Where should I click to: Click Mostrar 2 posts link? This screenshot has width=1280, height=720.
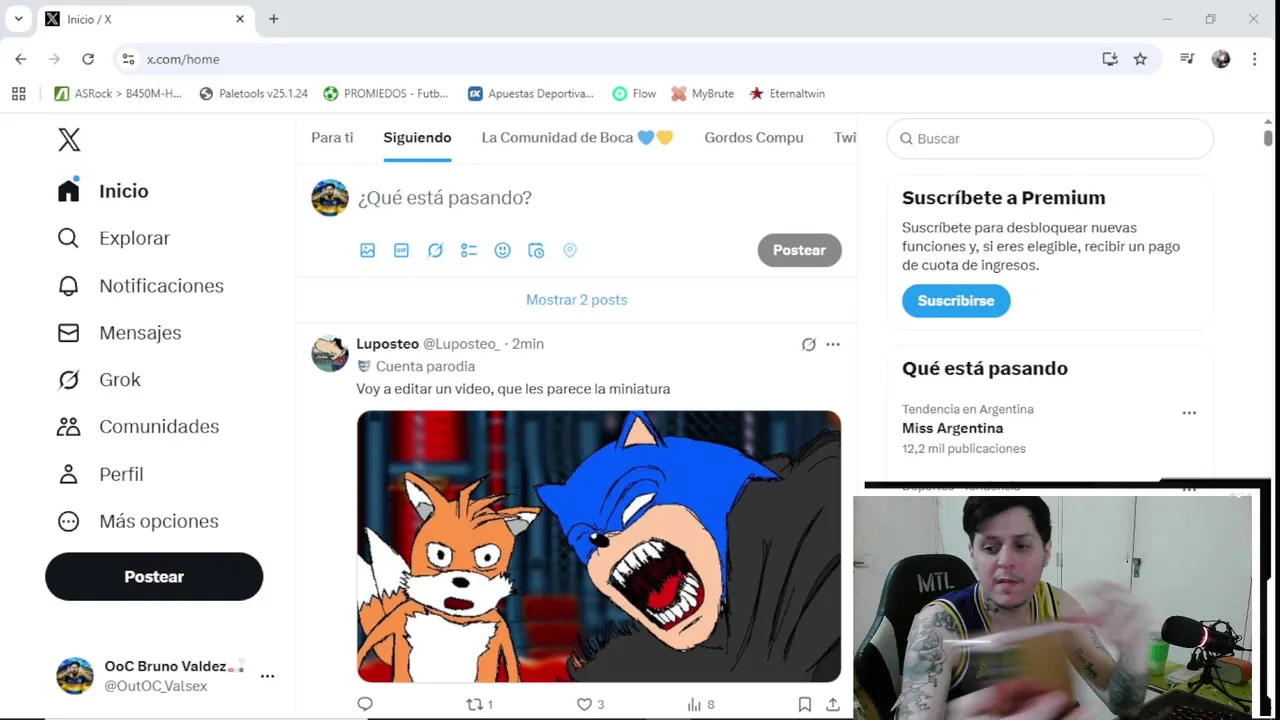click(577, 300)
